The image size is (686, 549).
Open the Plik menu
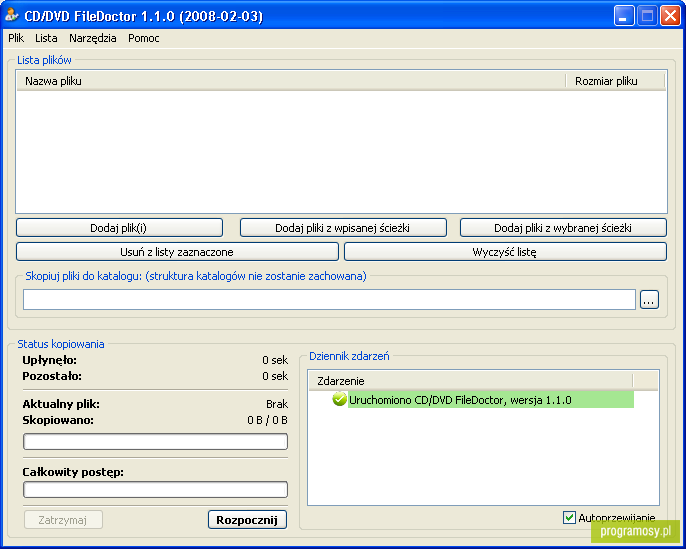16,38
